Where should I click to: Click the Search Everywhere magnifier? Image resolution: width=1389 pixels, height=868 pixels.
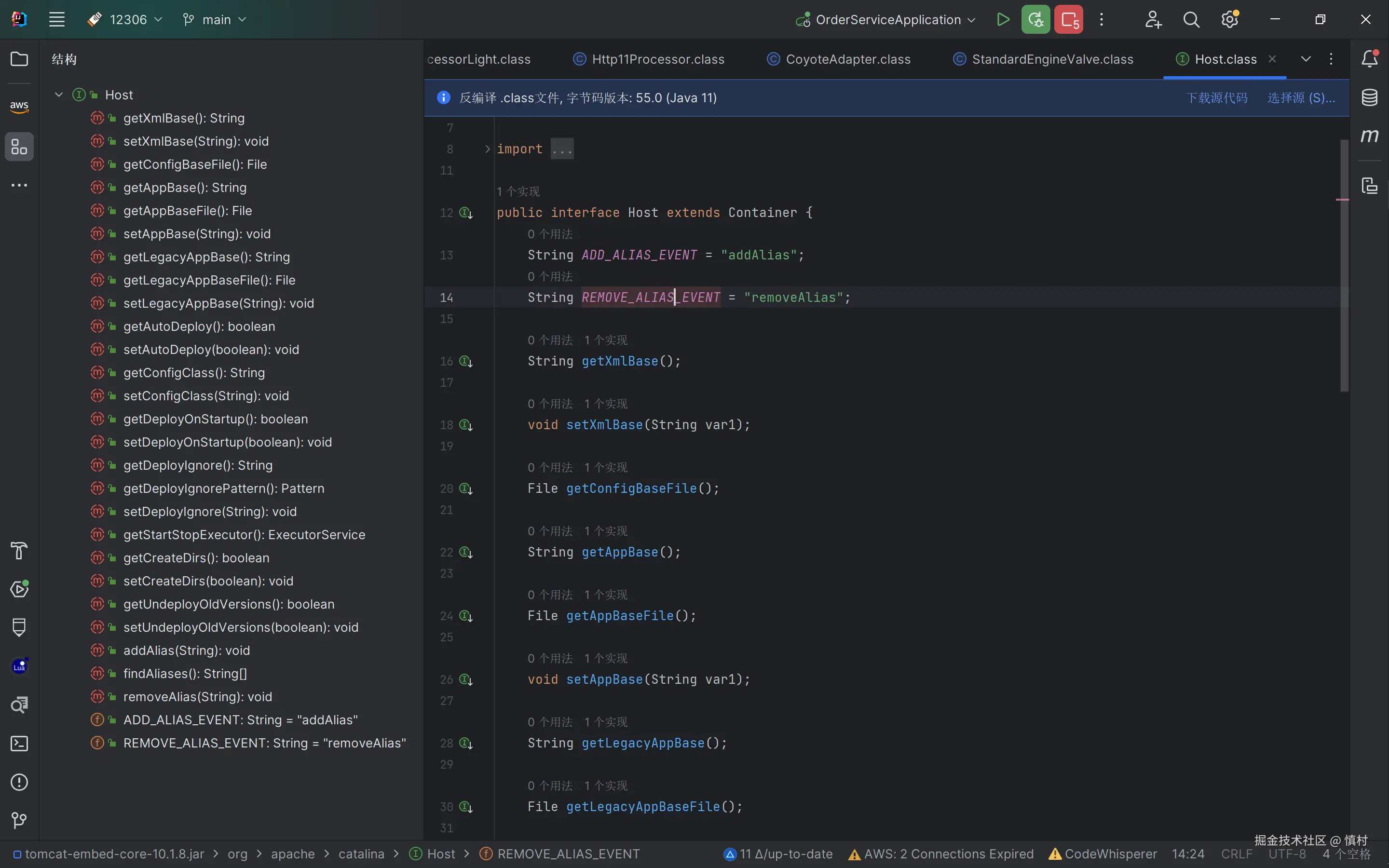1191,19
